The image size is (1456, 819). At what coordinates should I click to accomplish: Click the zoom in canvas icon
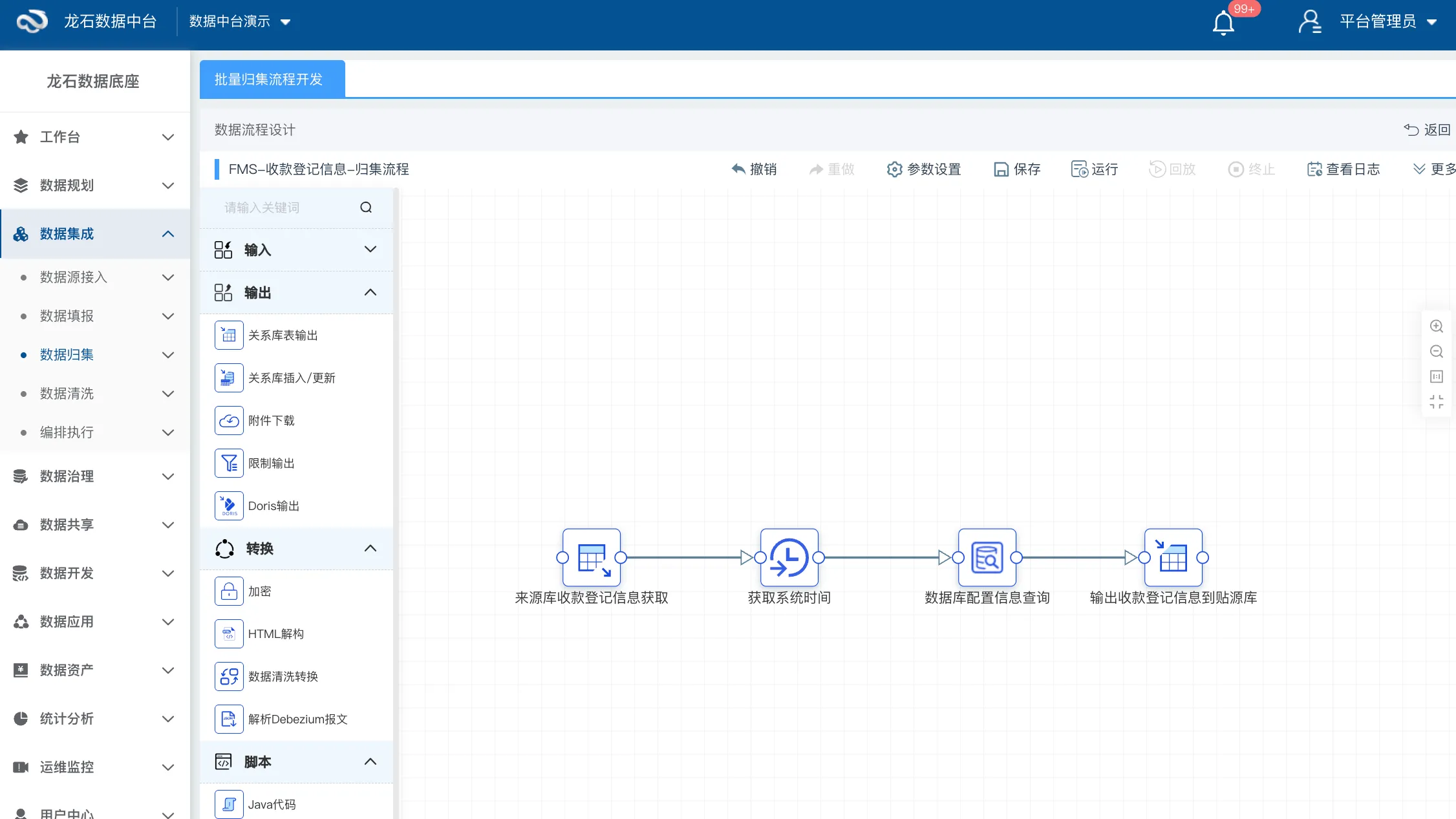pyautogui.click(x=1436, y=326)
